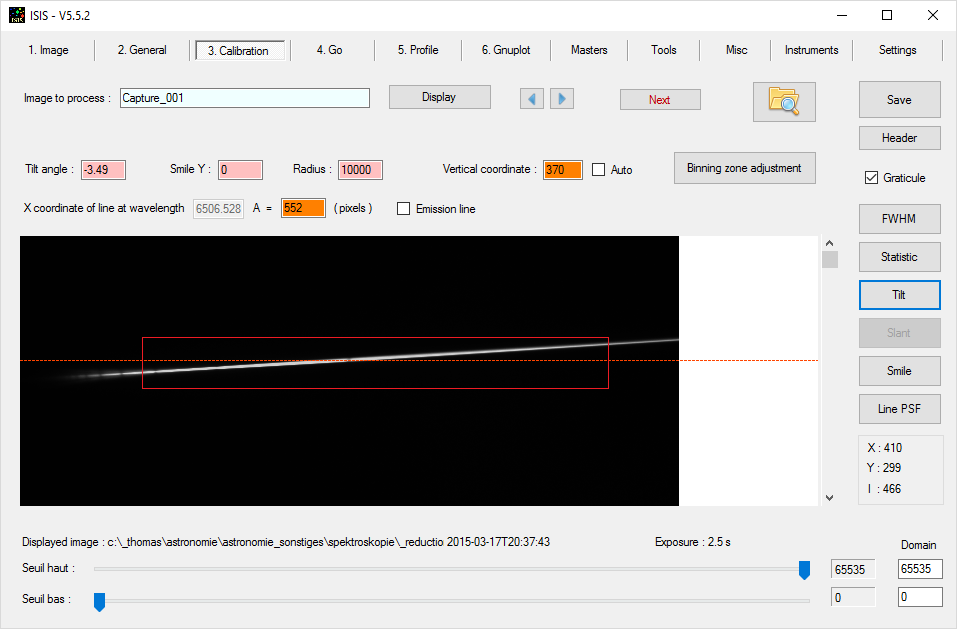Go to next image with right arrow
This screenshot has width=957, height=629.
562,99
